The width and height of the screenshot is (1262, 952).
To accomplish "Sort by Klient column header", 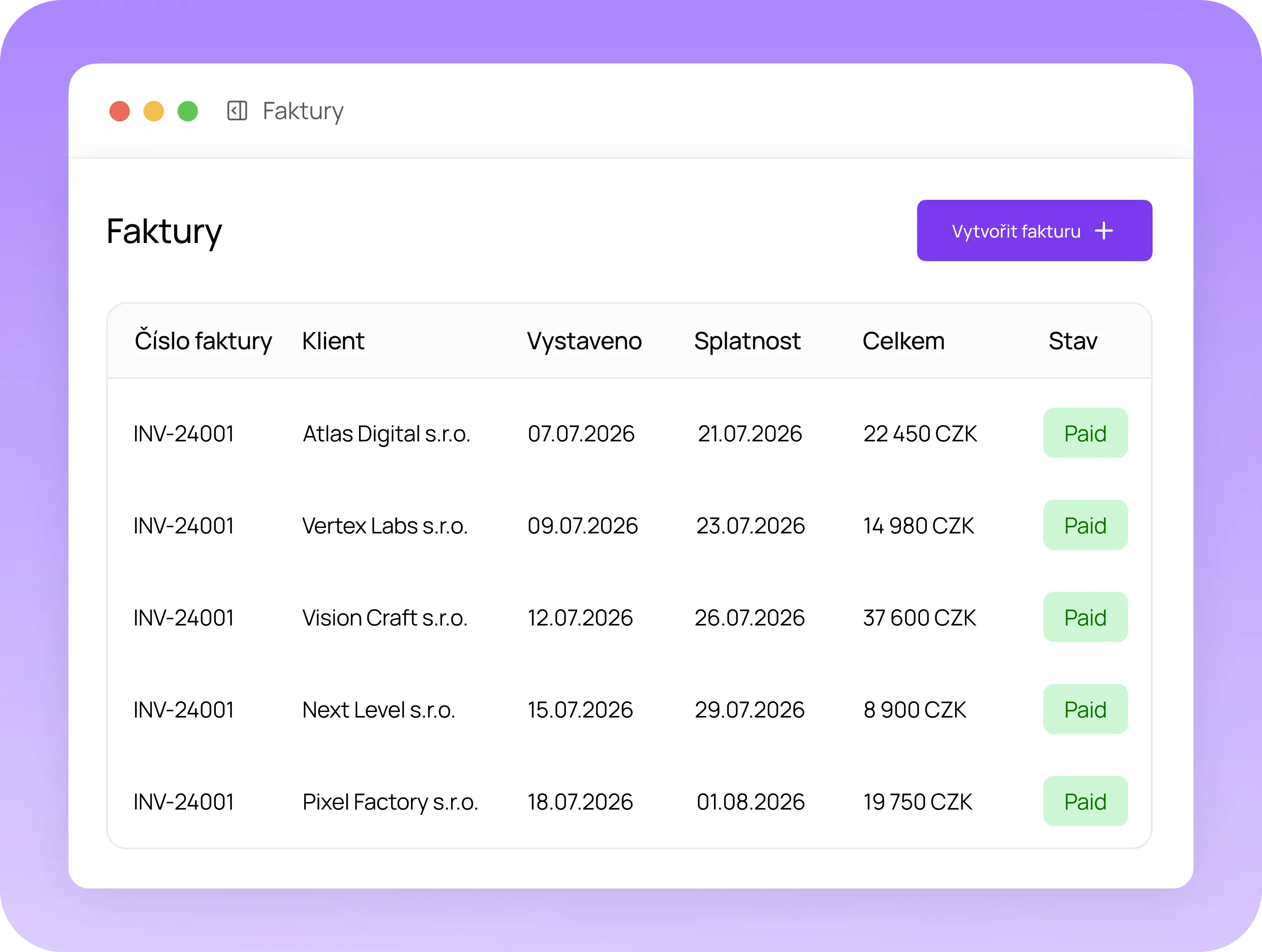I will [333, 341].
